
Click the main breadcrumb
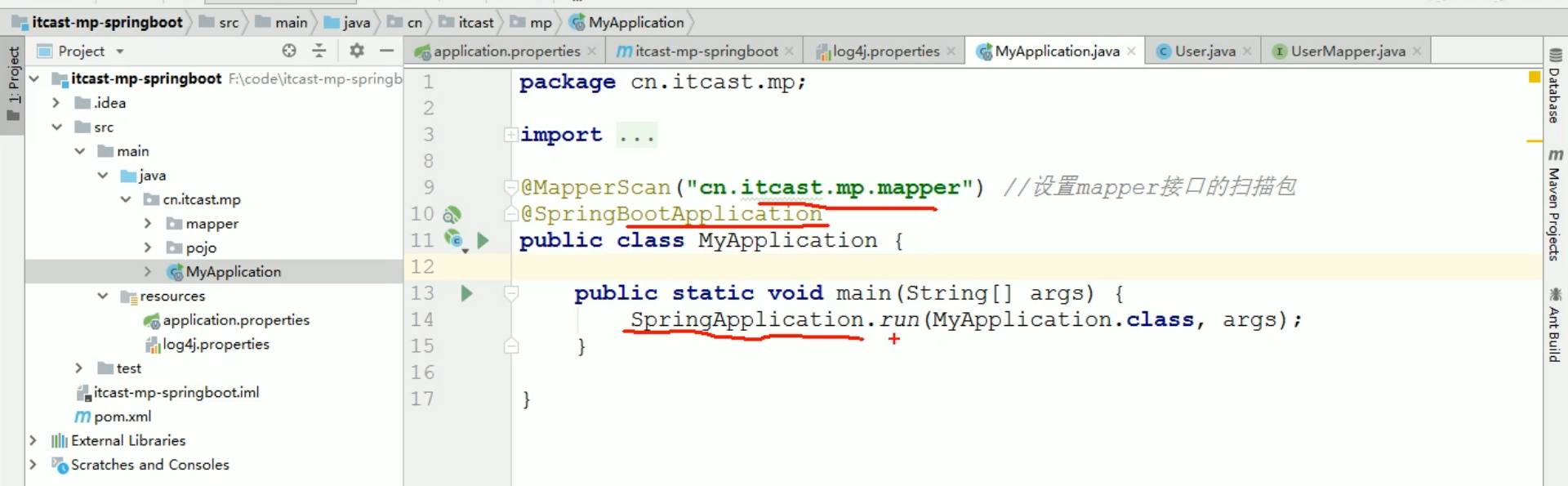pyautogui.click(x=282, y=22)
